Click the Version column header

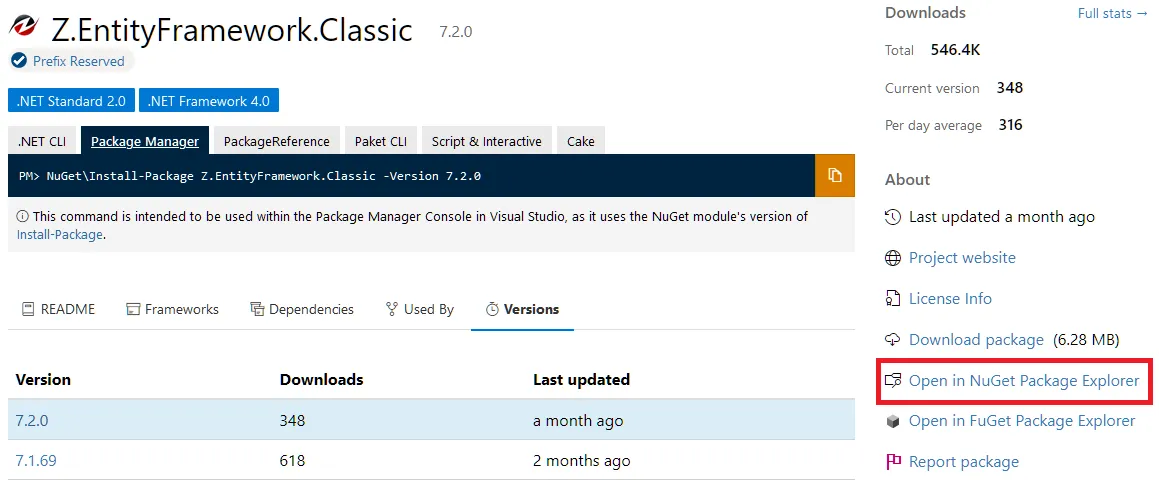(43, 379)
